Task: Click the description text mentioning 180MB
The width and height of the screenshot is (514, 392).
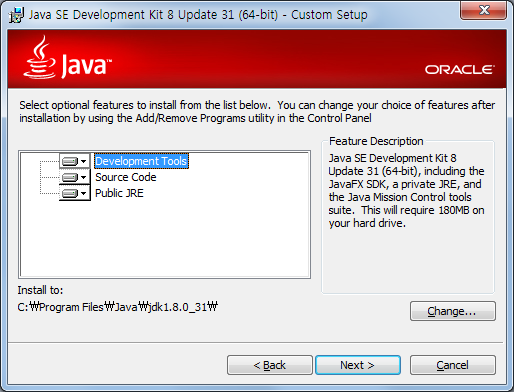Action: click(406, 190)
